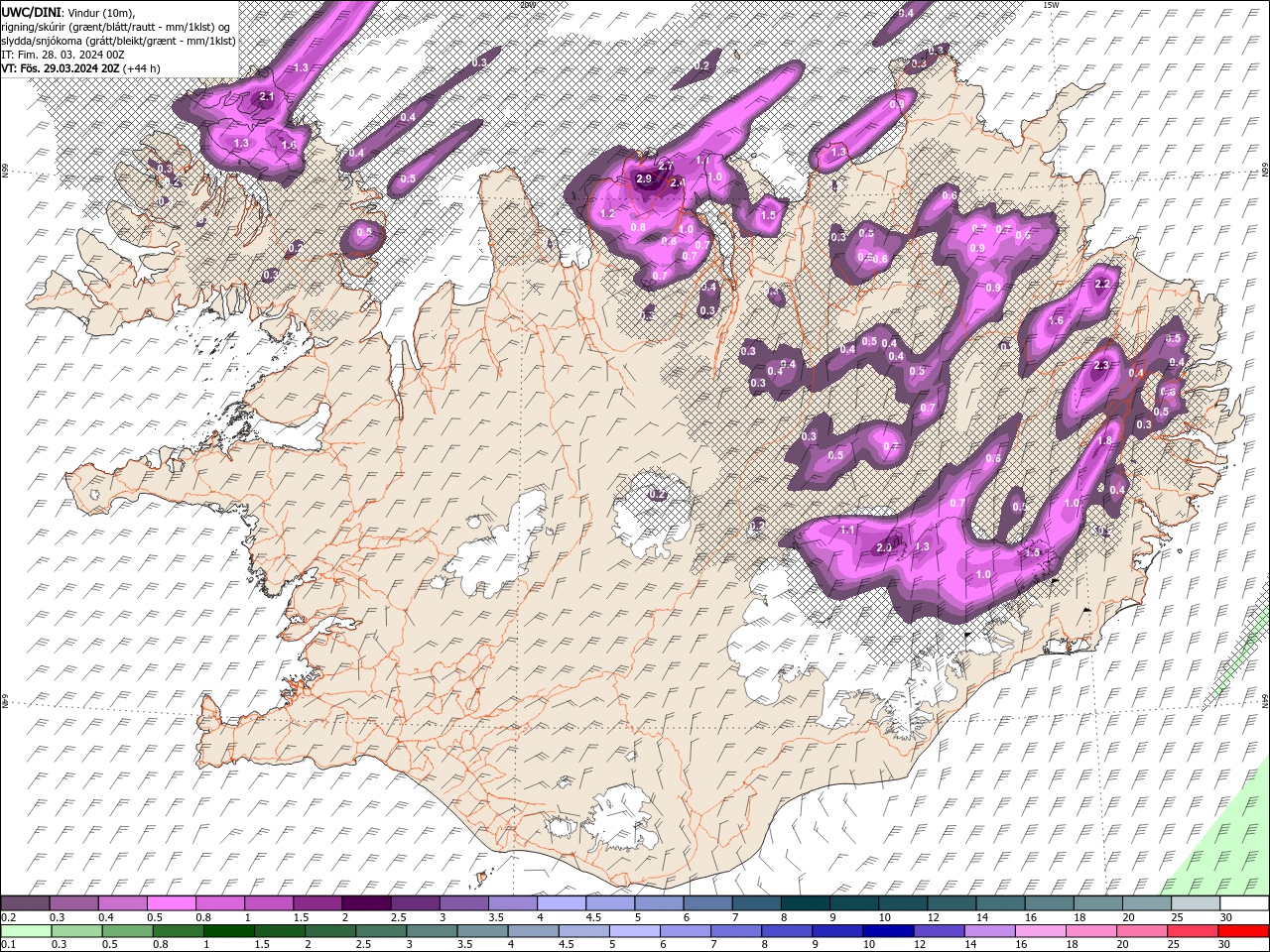Select white snow legend swatch above 30

pos(1244,903)
